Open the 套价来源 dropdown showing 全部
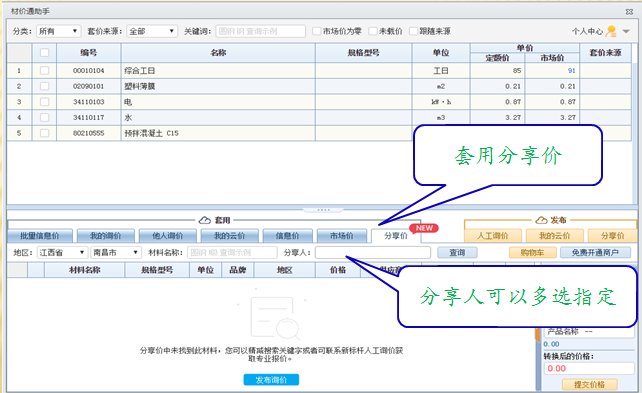 [151, 31]
